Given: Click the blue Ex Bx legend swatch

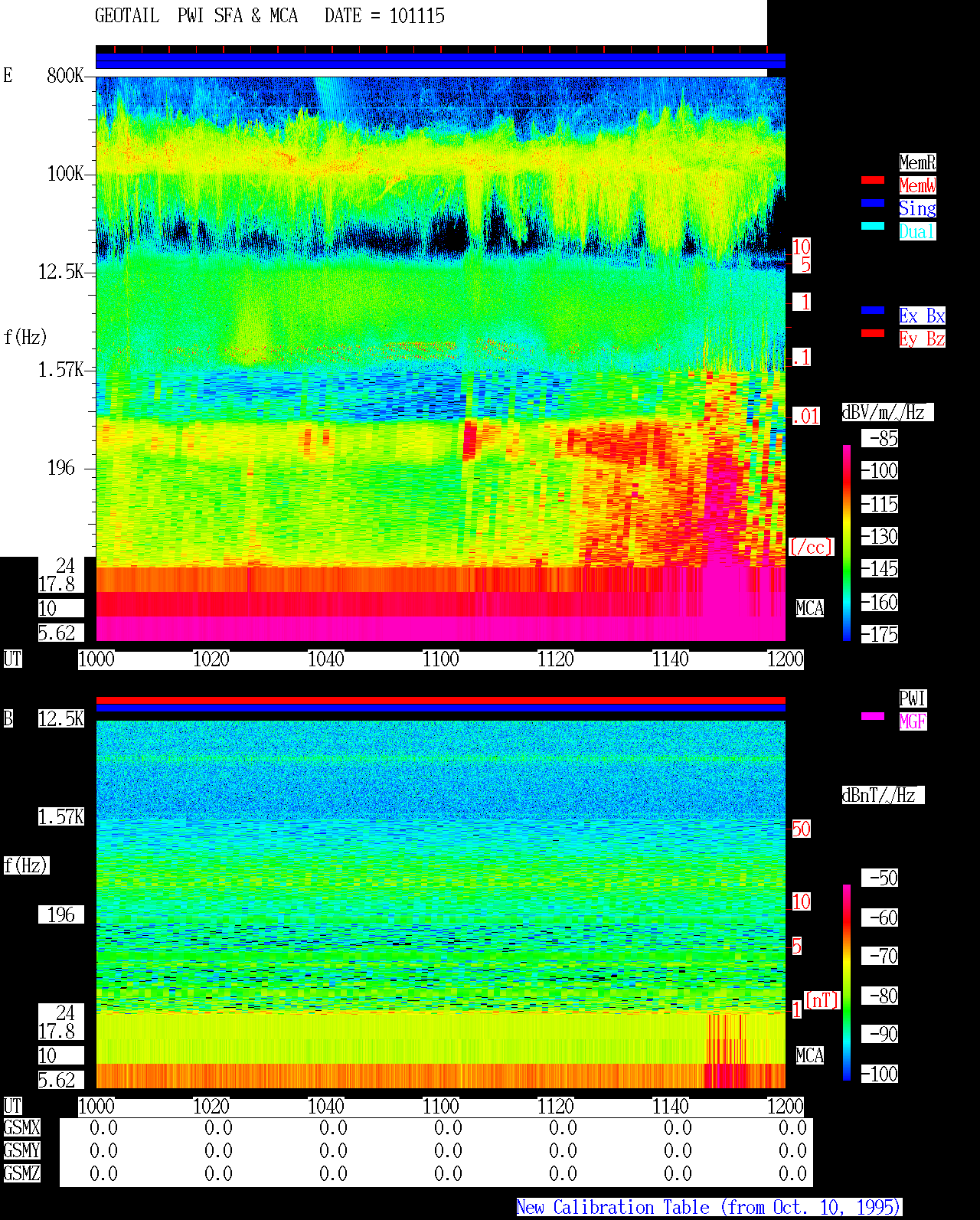Looking at the screenshot, I should (873, 310).
